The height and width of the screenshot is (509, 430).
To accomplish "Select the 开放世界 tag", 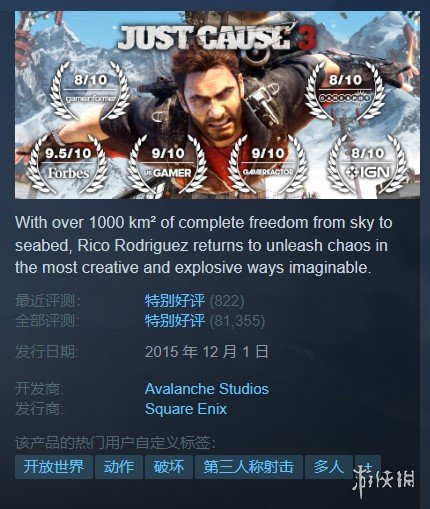I will (x=54, y=467).
